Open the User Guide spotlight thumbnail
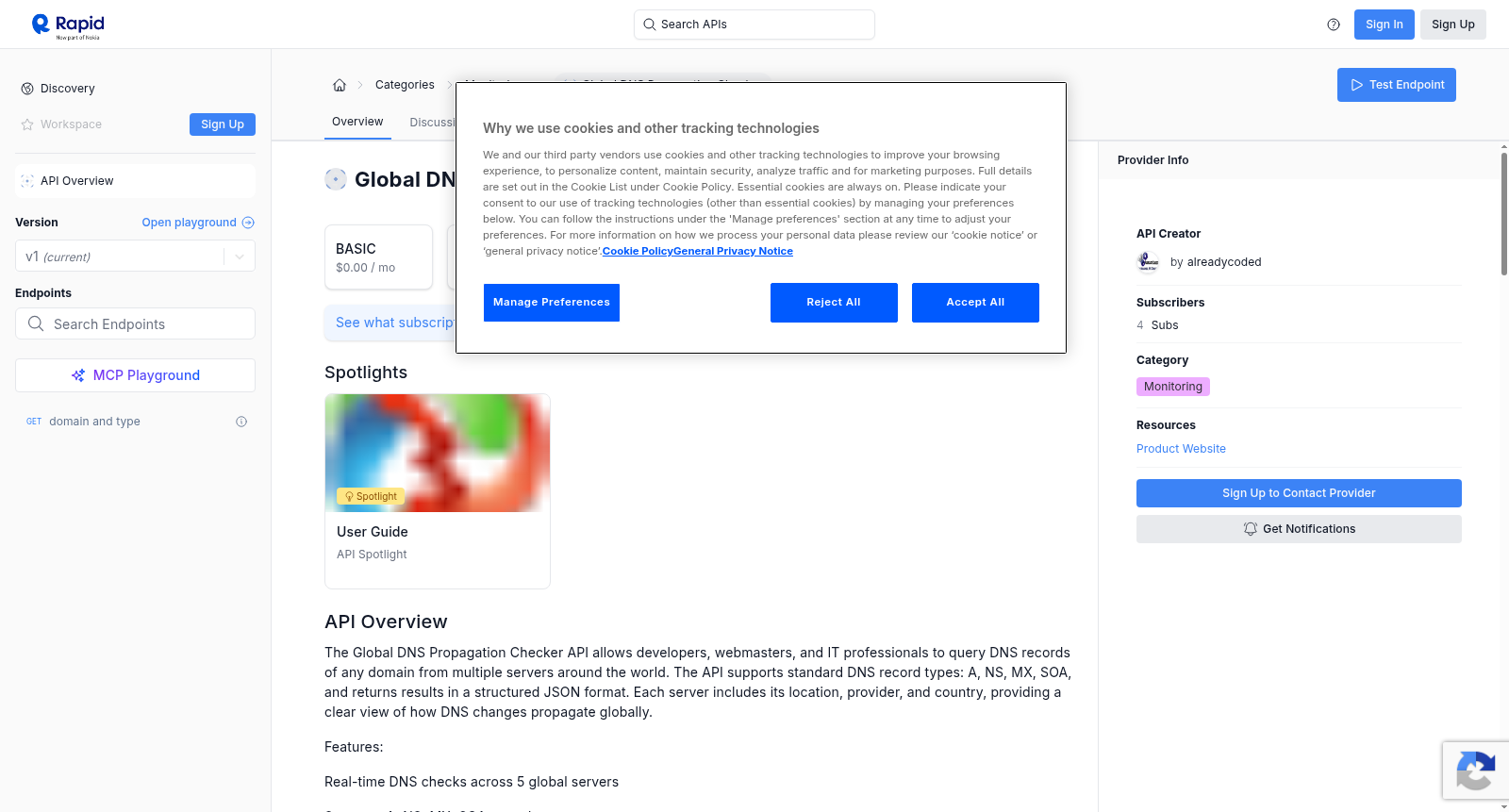 tap(438, 454)
